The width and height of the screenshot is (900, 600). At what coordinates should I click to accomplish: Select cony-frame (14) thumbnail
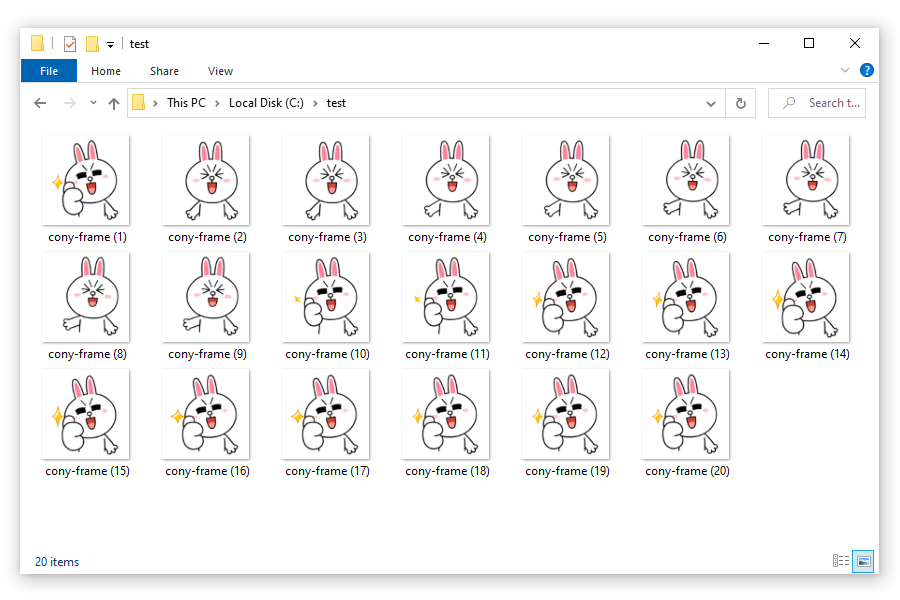point(806,297)
